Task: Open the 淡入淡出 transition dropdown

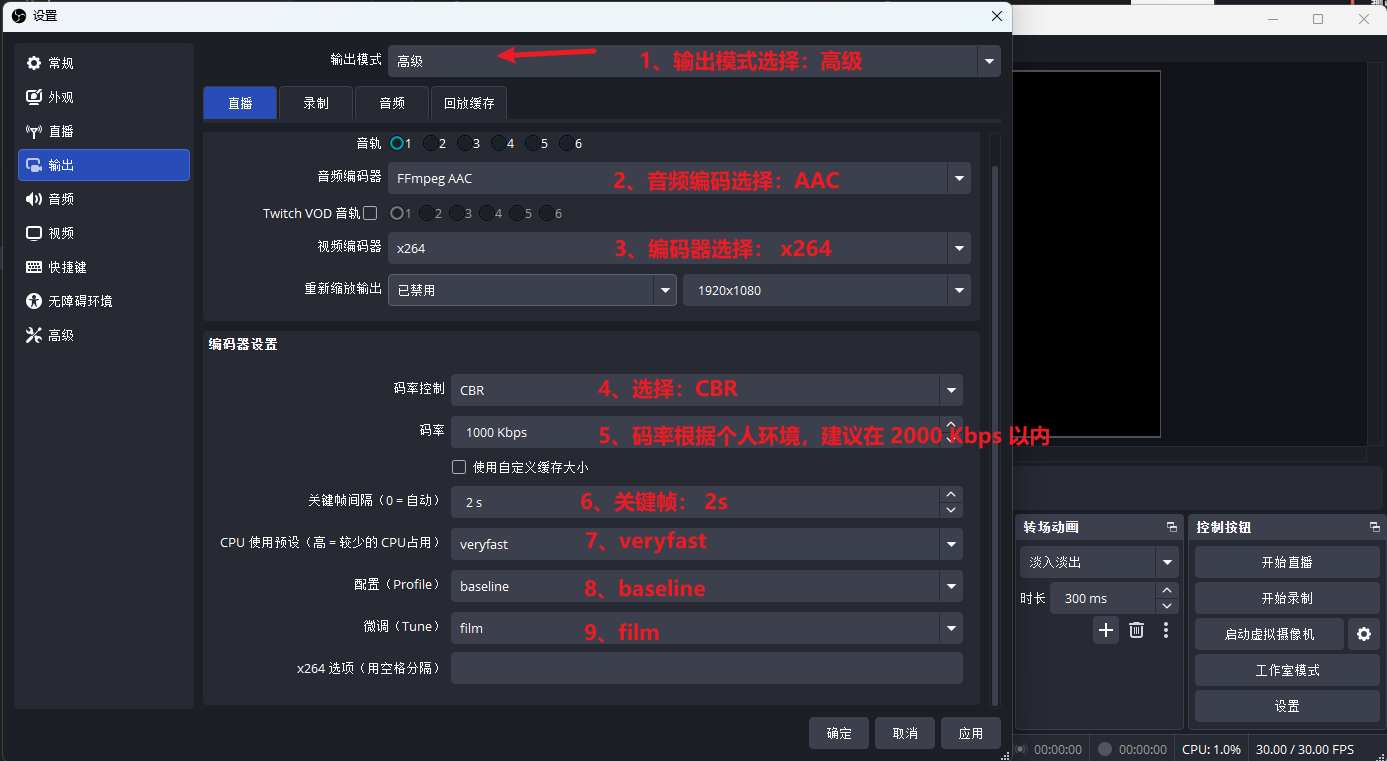Action: coord(1099,562)
